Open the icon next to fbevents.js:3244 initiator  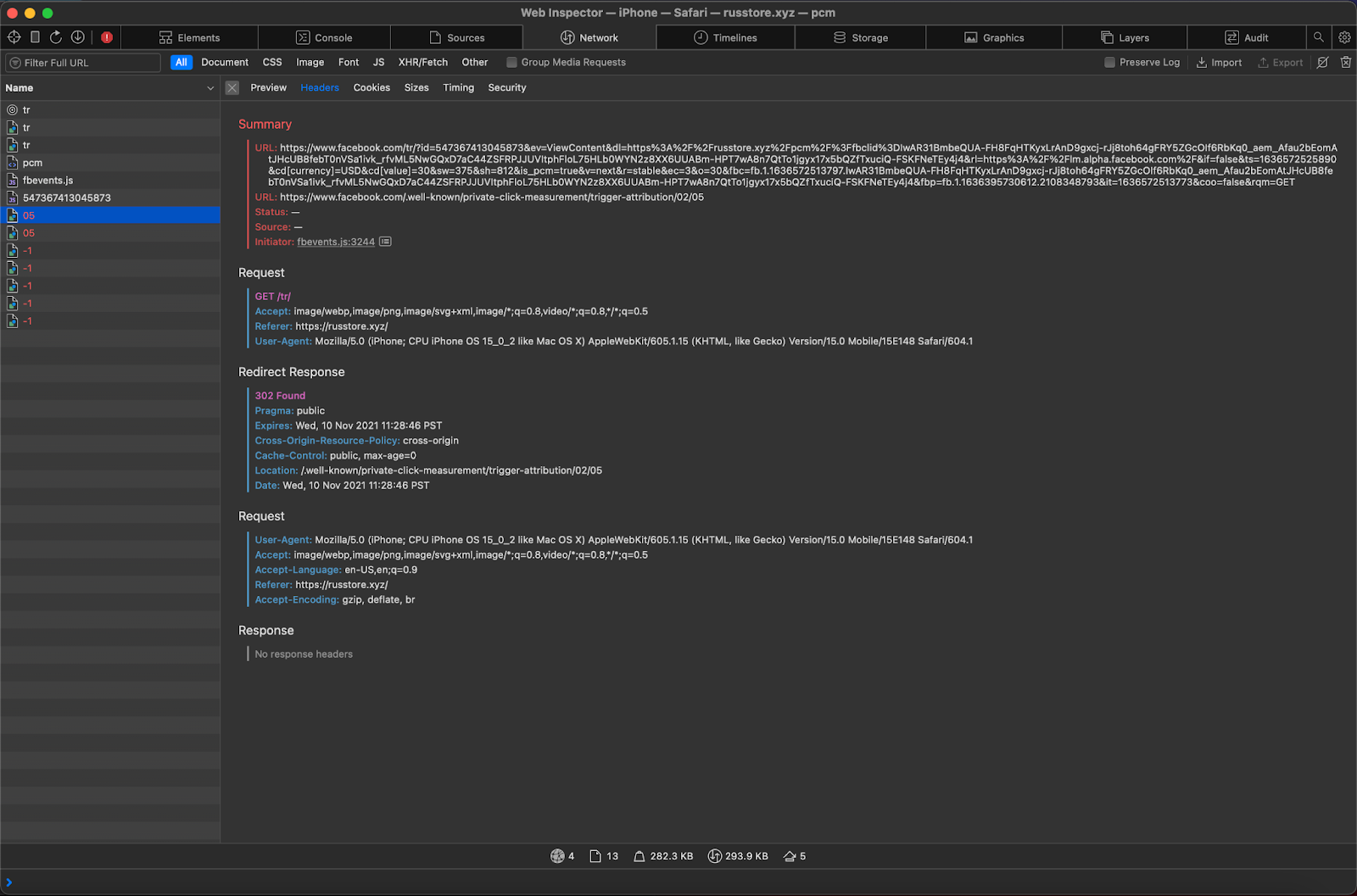click(385, 242)
